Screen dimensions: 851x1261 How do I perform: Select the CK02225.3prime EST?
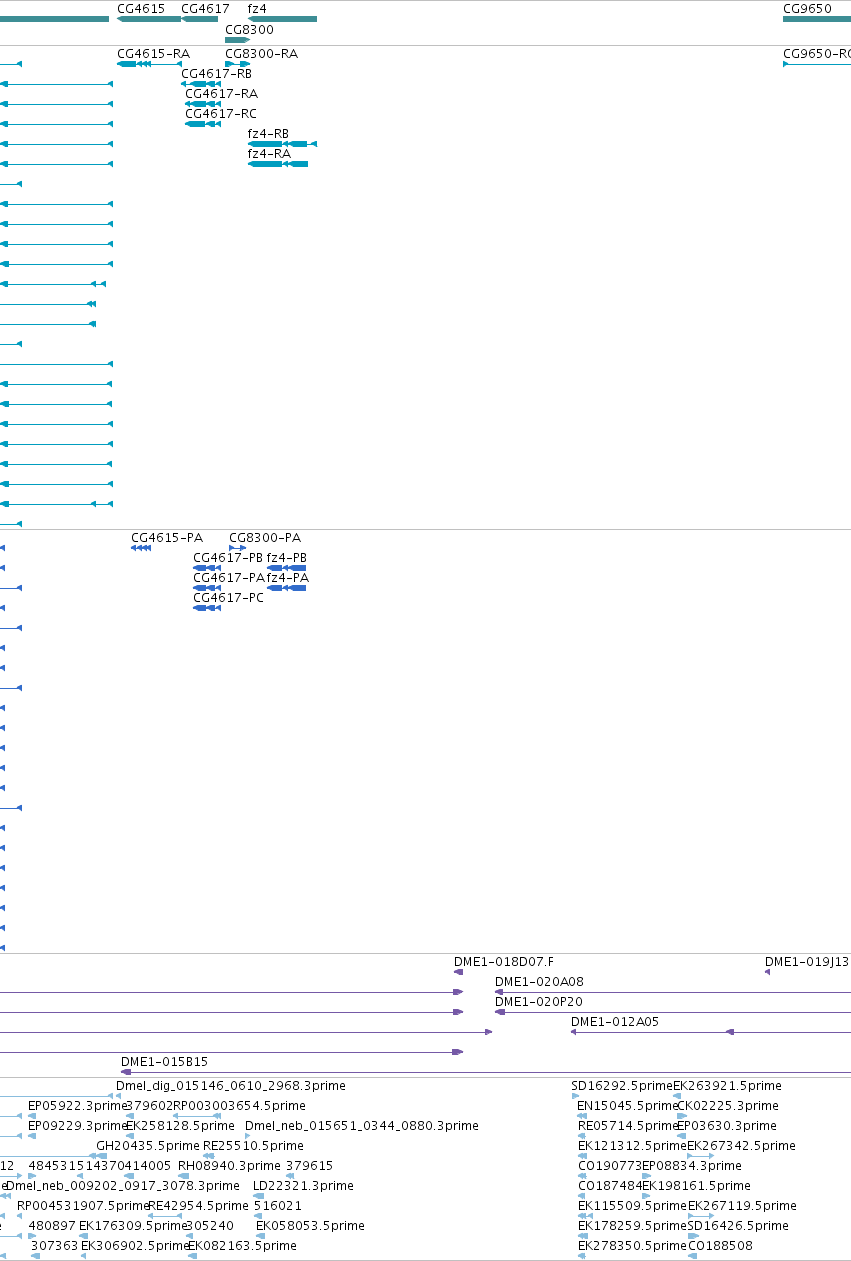(x=682, y=1116)
